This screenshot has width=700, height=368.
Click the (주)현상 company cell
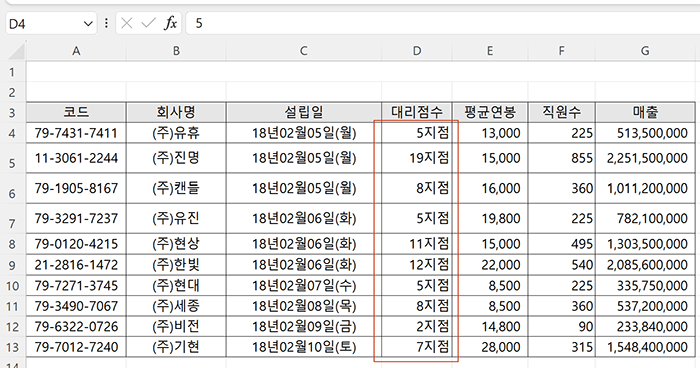point(176,244)
